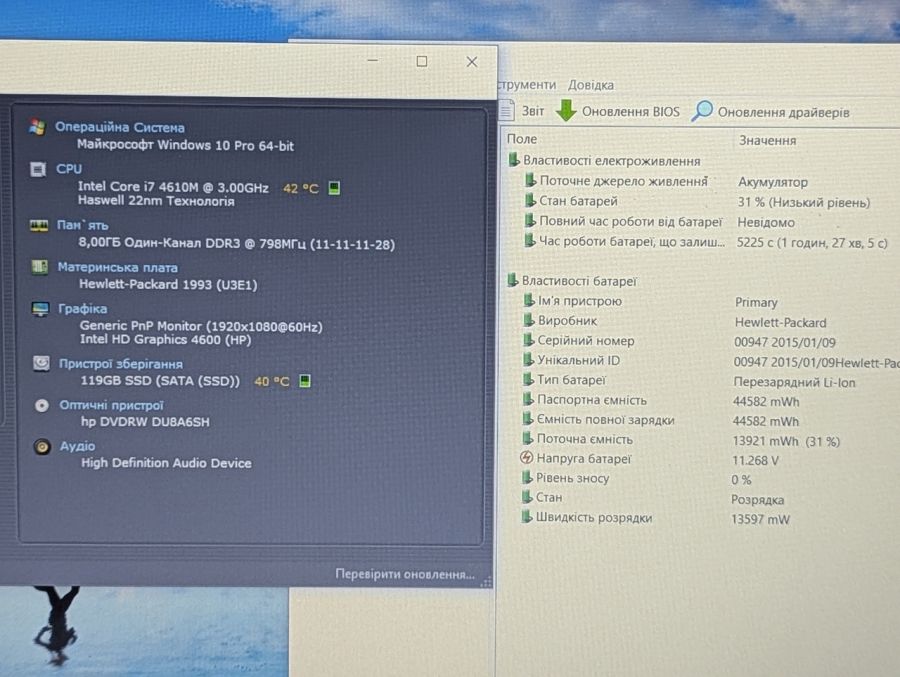900x677 pixels.
Task: Open the CPU section link
Action: [69, 169]
